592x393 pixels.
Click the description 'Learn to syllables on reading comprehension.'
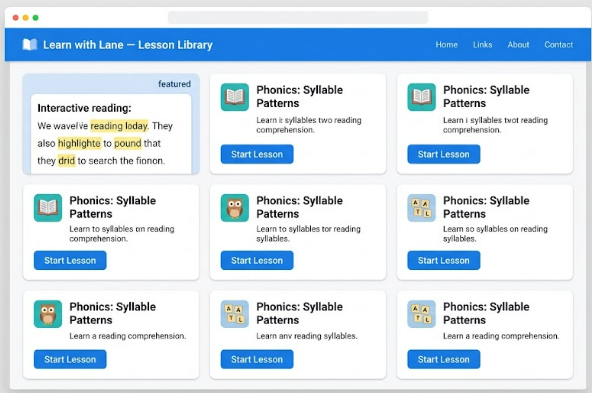(122, 234)
